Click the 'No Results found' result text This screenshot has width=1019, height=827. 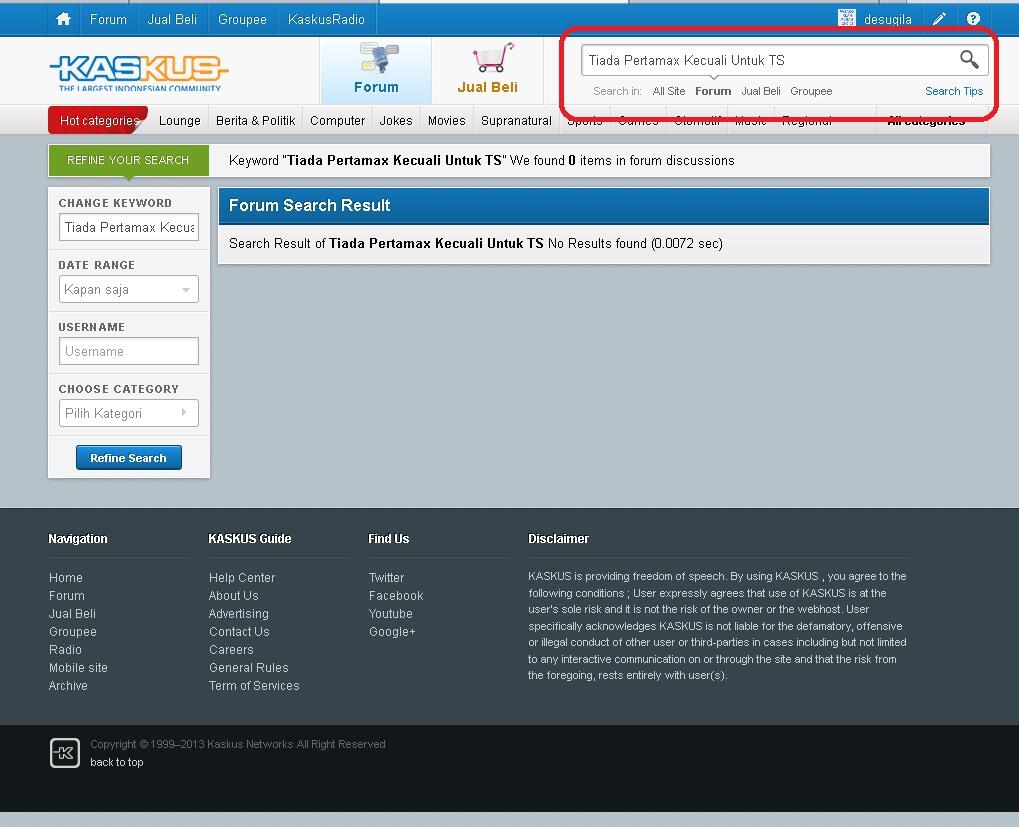(597, 244)
